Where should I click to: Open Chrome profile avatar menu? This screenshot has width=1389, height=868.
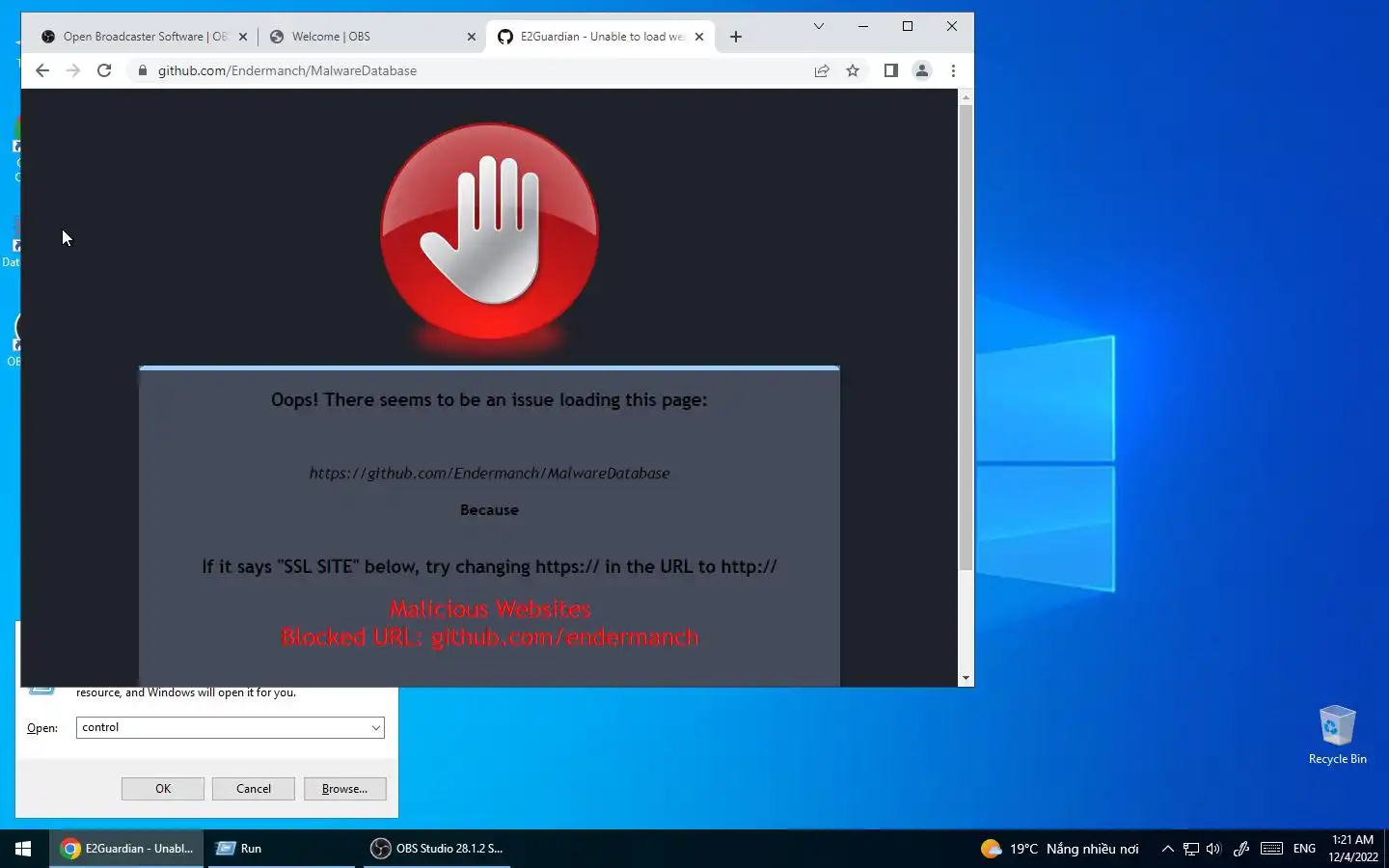click(x=922, y=70)
